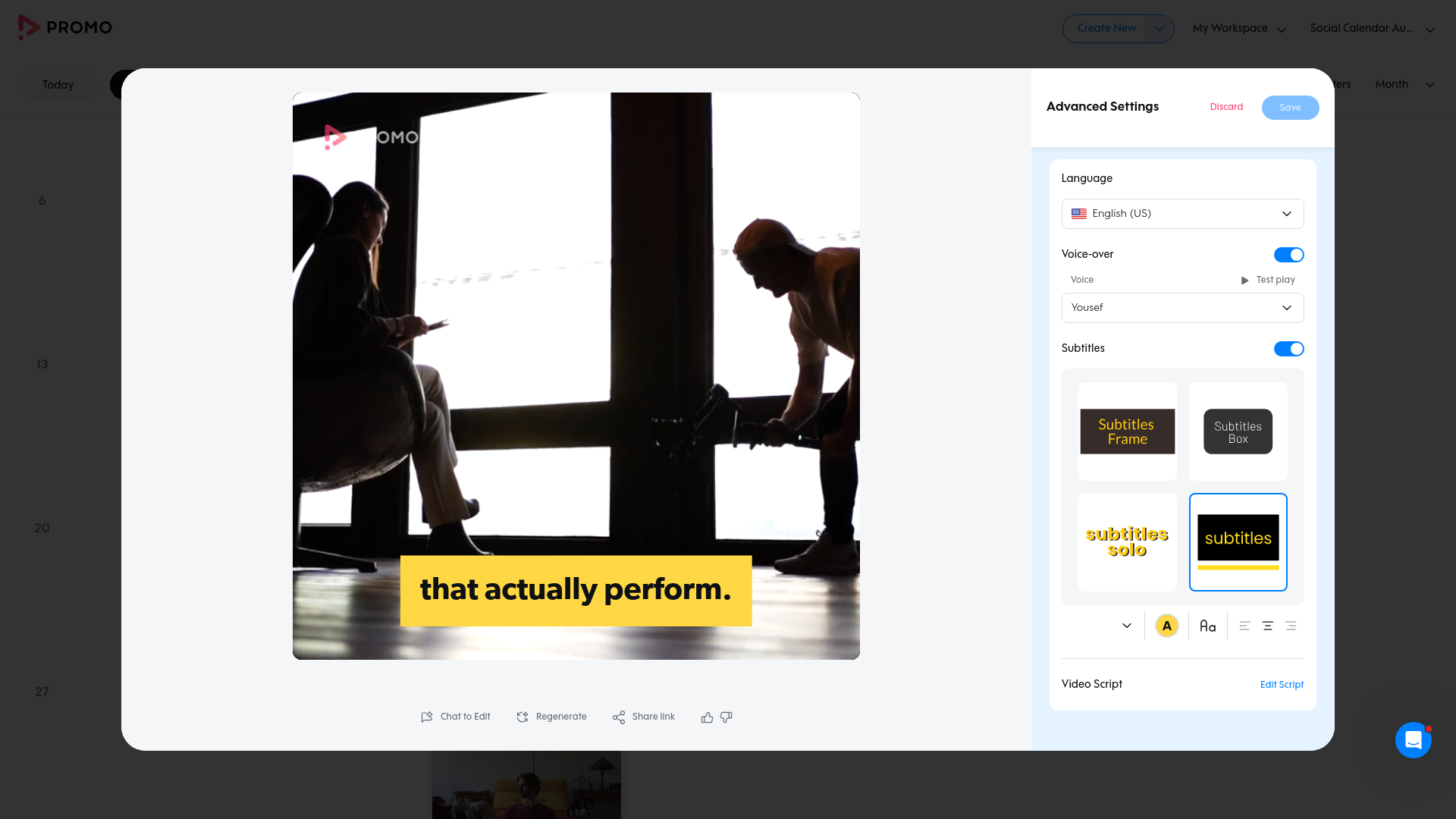Align subtitles to the left
The image size is (1456, 819).
pos(1244,626)
